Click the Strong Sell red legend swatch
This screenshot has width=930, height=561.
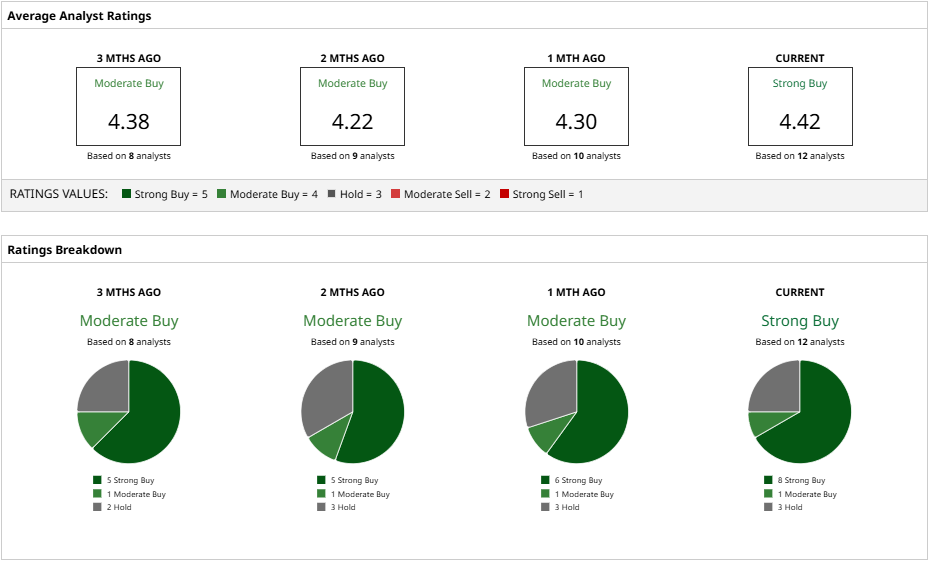point(504,193)
